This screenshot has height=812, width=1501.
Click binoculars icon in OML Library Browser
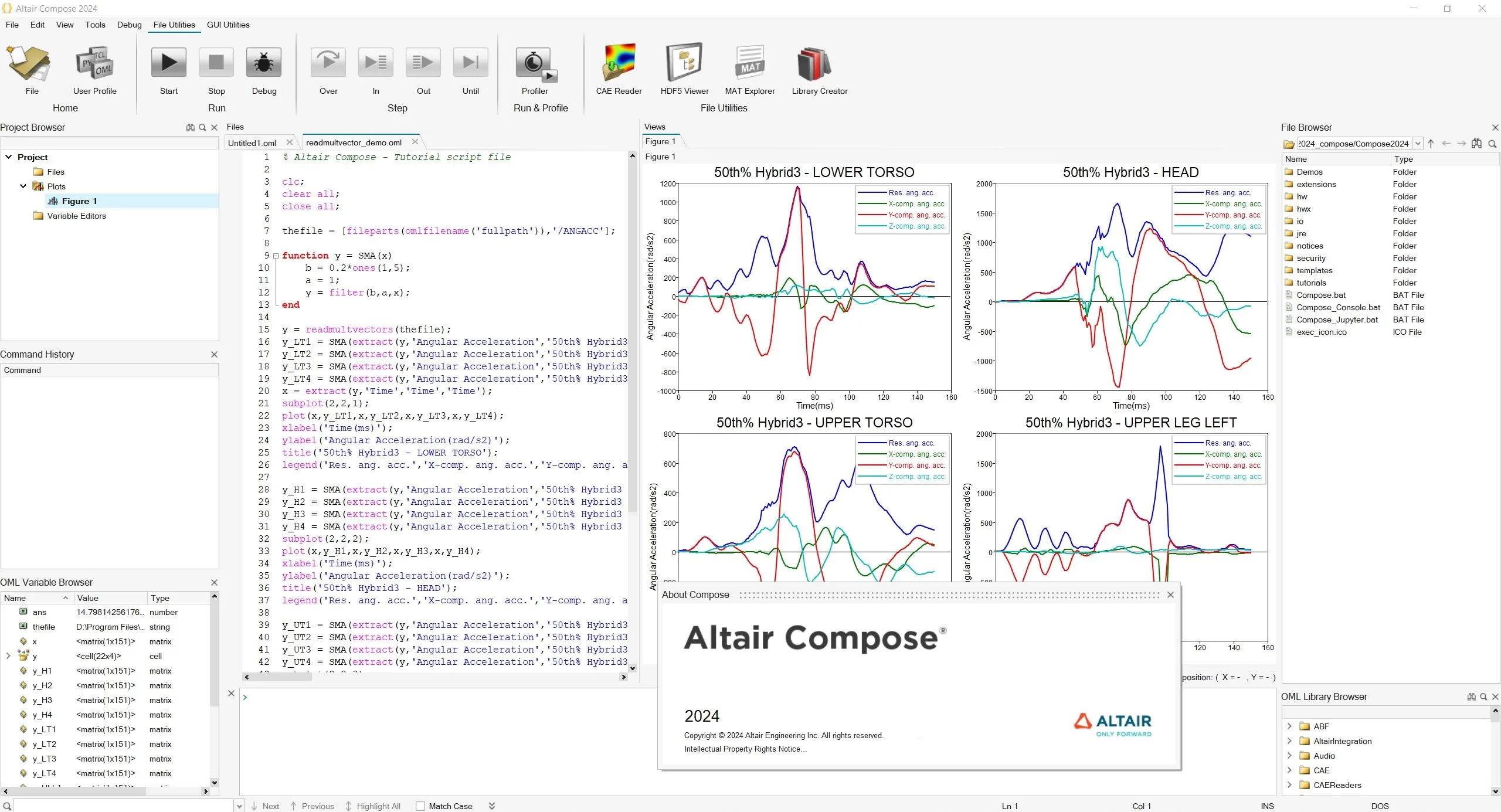[1472, 697]
